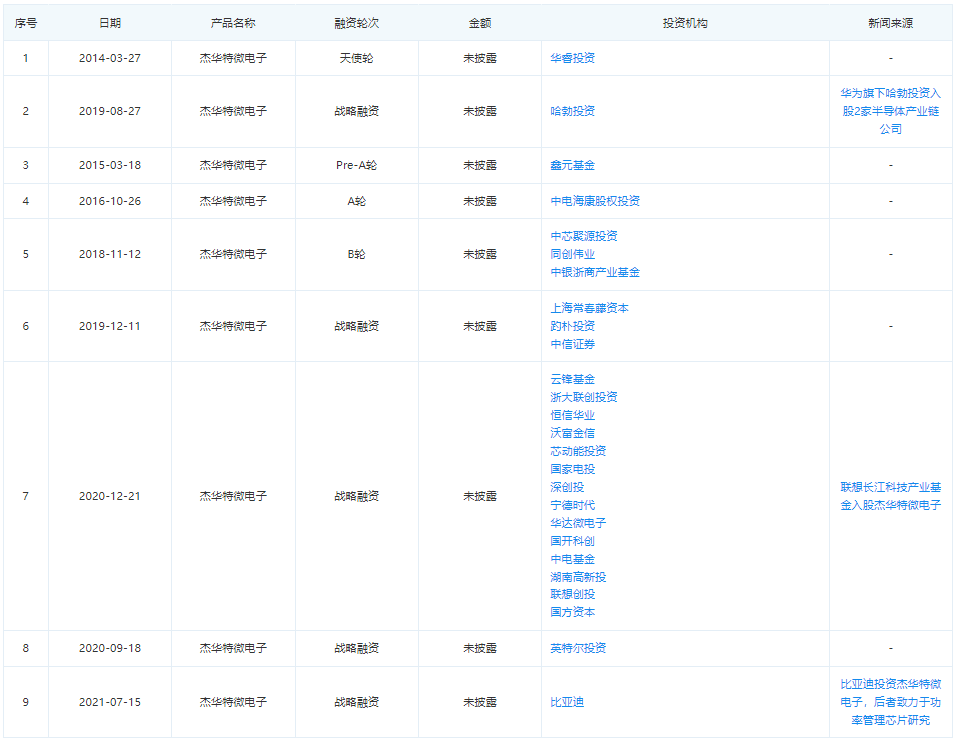Screen dimensions: 957x741
Task: Select the 融资轮次 column header
Action: tap(356, 23)
